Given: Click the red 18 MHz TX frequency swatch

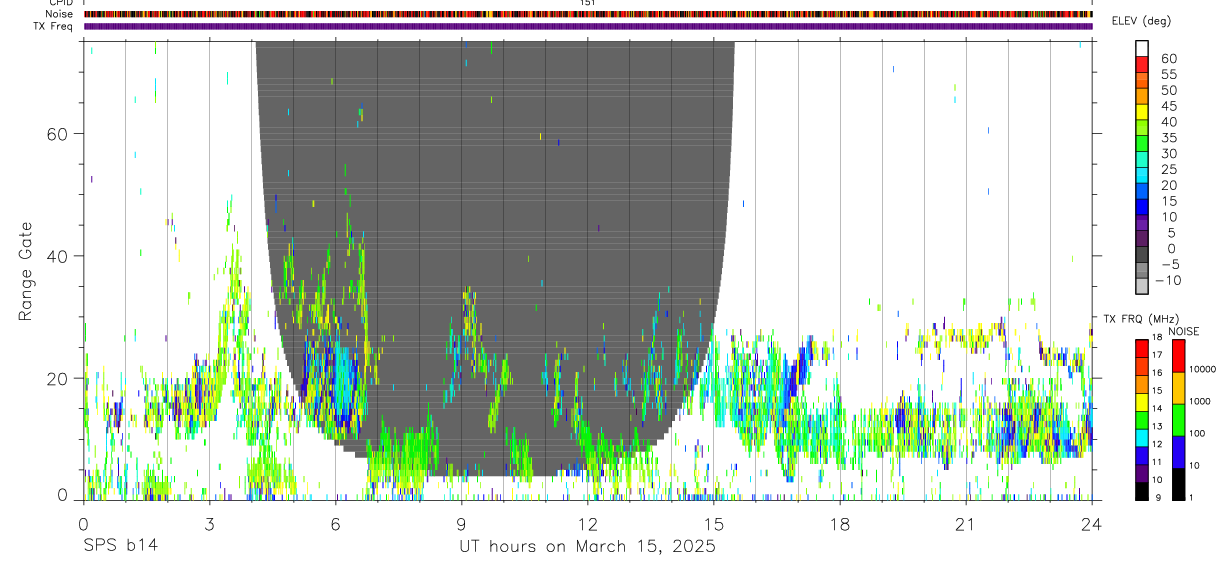Looking at the screenshot, I should [x=1142, y=348].
